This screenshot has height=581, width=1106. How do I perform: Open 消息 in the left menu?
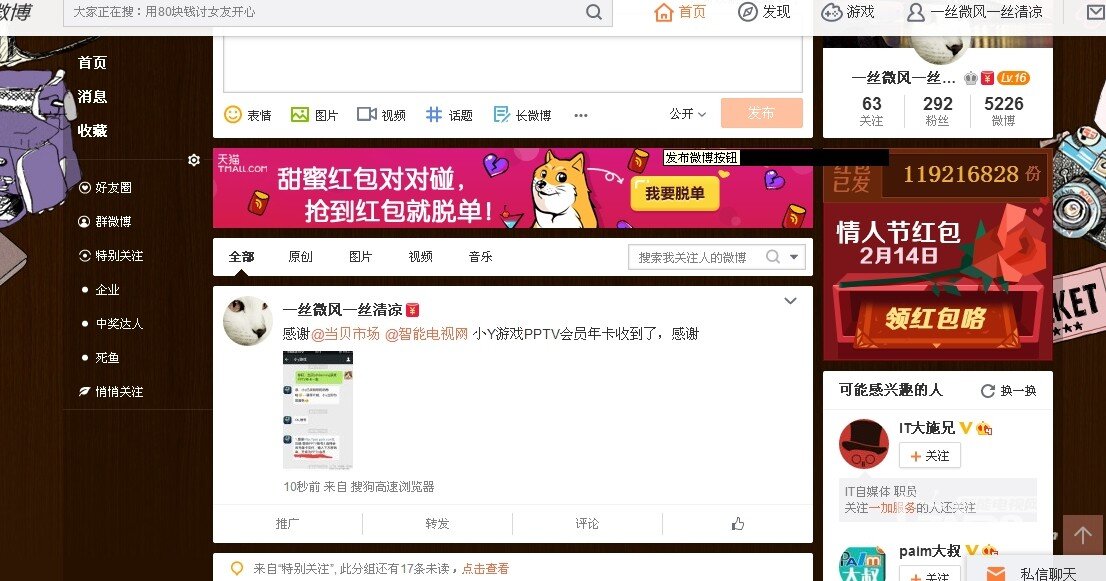pos(92,97)
